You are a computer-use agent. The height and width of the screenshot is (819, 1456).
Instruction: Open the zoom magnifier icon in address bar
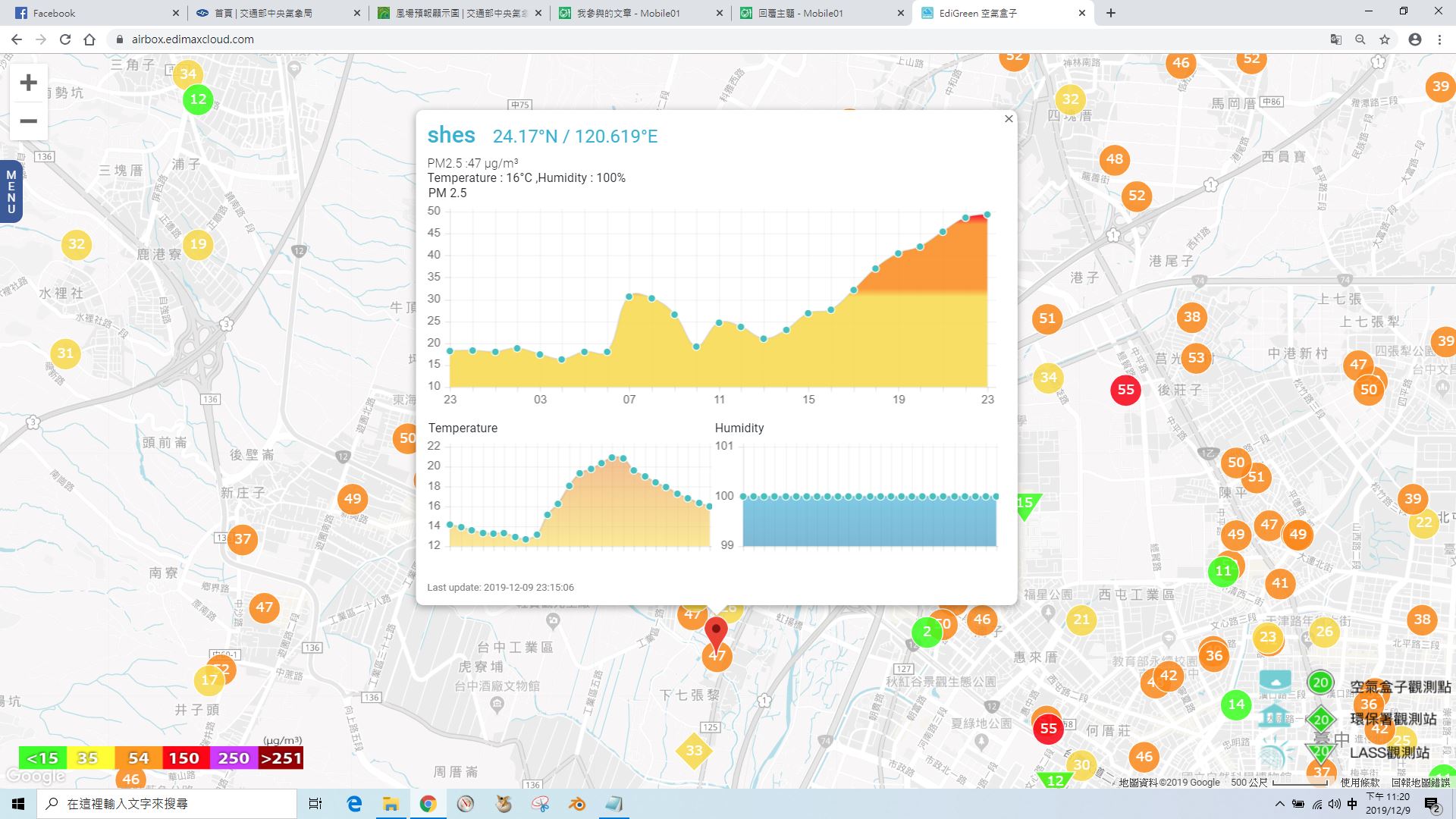point(1360,39)
